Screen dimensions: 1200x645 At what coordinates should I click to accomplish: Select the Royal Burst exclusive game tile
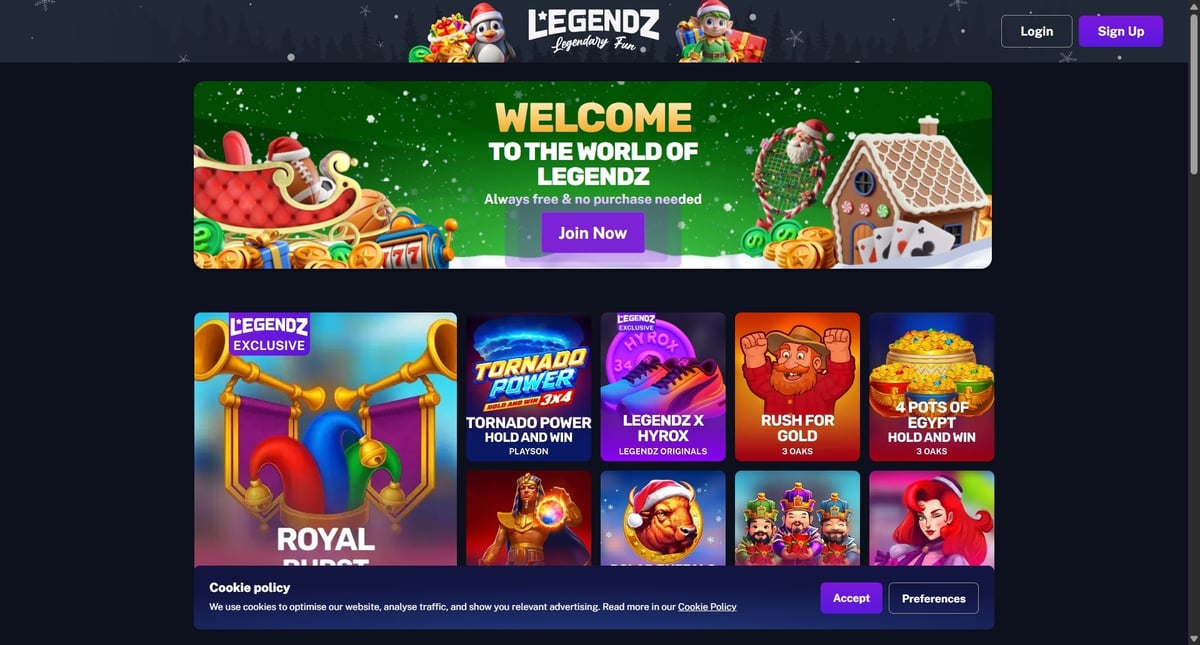click(x=325, y=440)
